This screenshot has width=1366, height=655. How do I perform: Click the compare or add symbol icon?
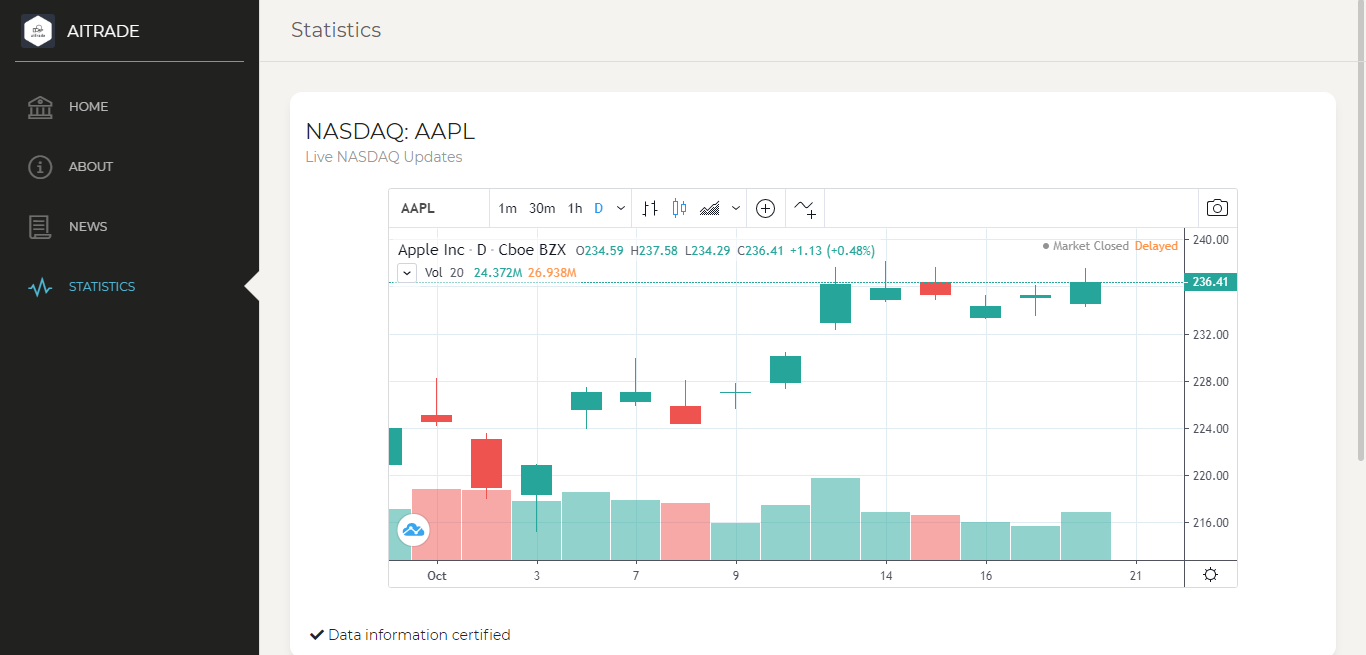[765, 208]
